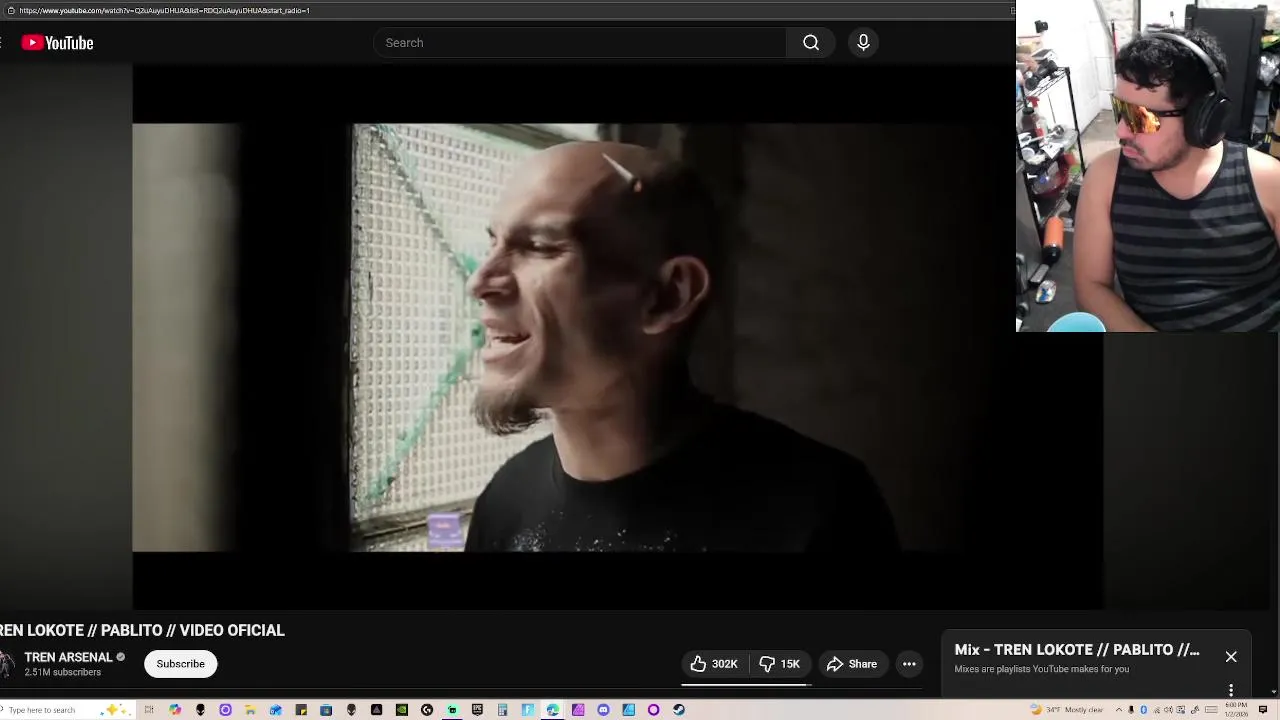
Task: Open the Mix playlist options menu
Action: 1231,690
